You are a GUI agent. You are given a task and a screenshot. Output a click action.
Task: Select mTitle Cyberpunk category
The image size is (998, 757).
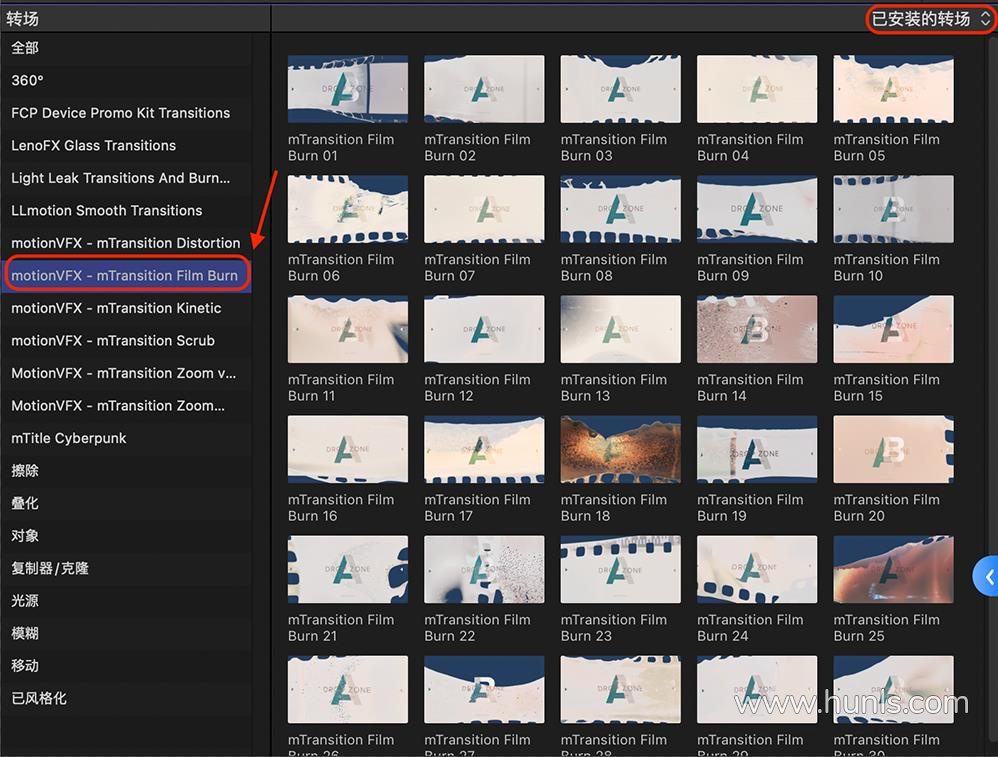point(126,438)
